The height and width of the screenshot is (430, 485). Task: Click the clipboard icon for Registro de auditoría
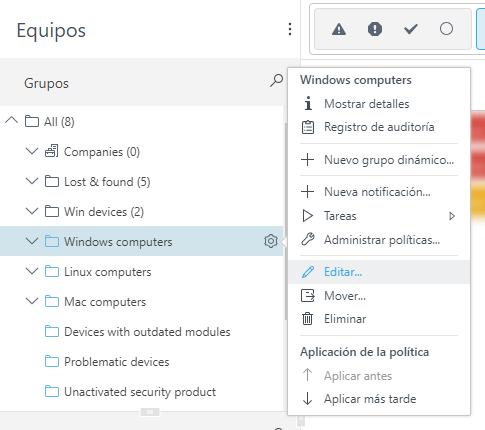(308, 127)
